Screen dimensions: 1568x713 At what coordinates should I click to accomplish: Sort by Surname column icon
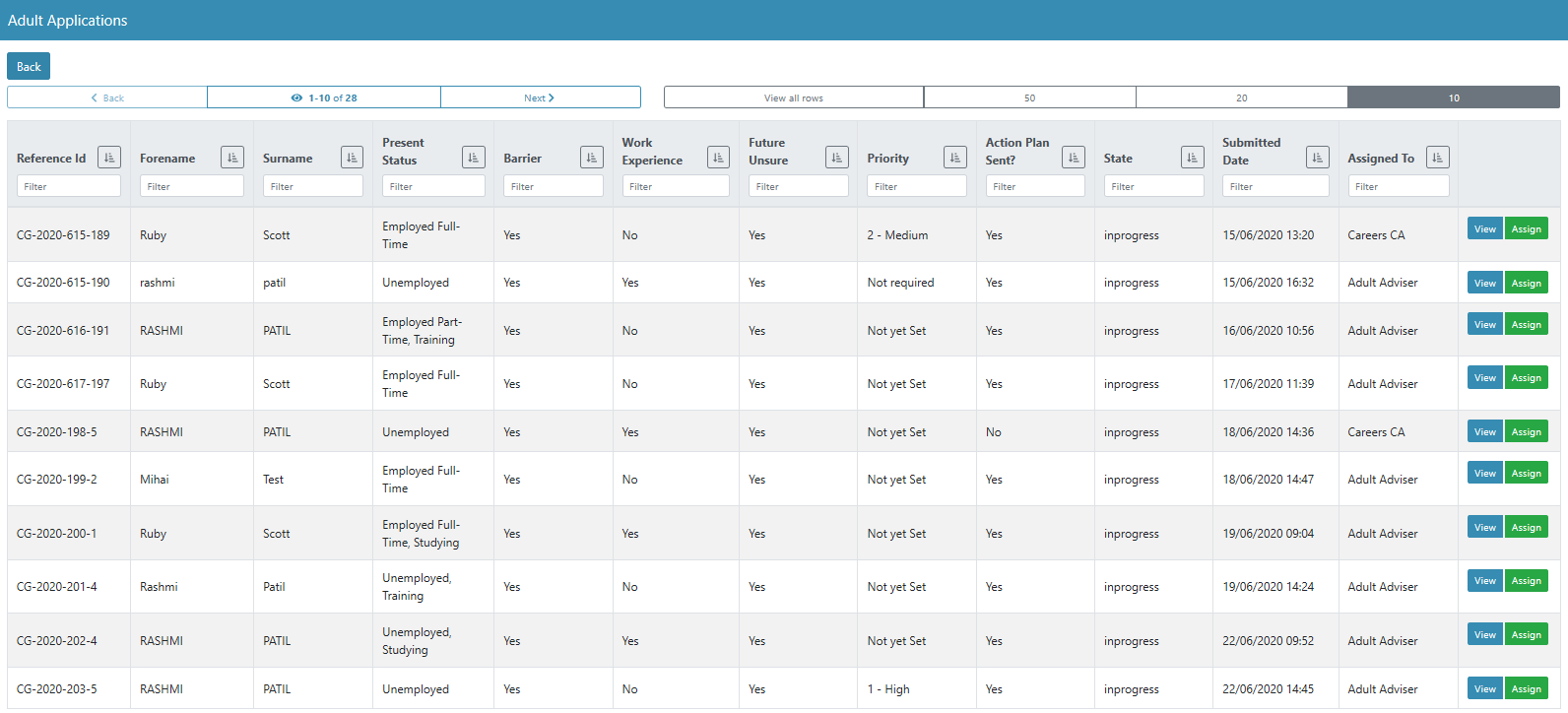(352, 157)
